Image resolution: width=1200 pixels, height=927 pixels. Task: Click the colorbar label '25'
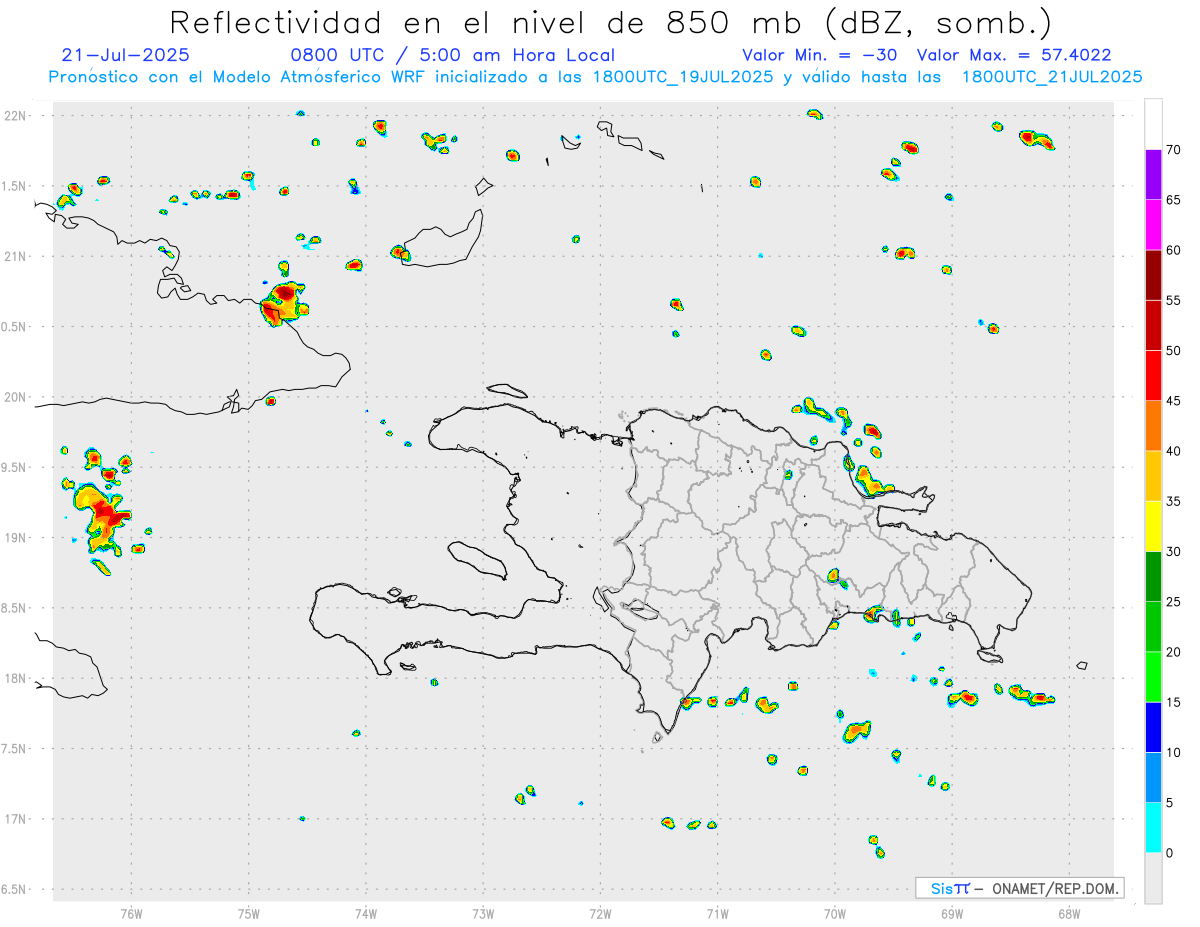(1173, 602)
